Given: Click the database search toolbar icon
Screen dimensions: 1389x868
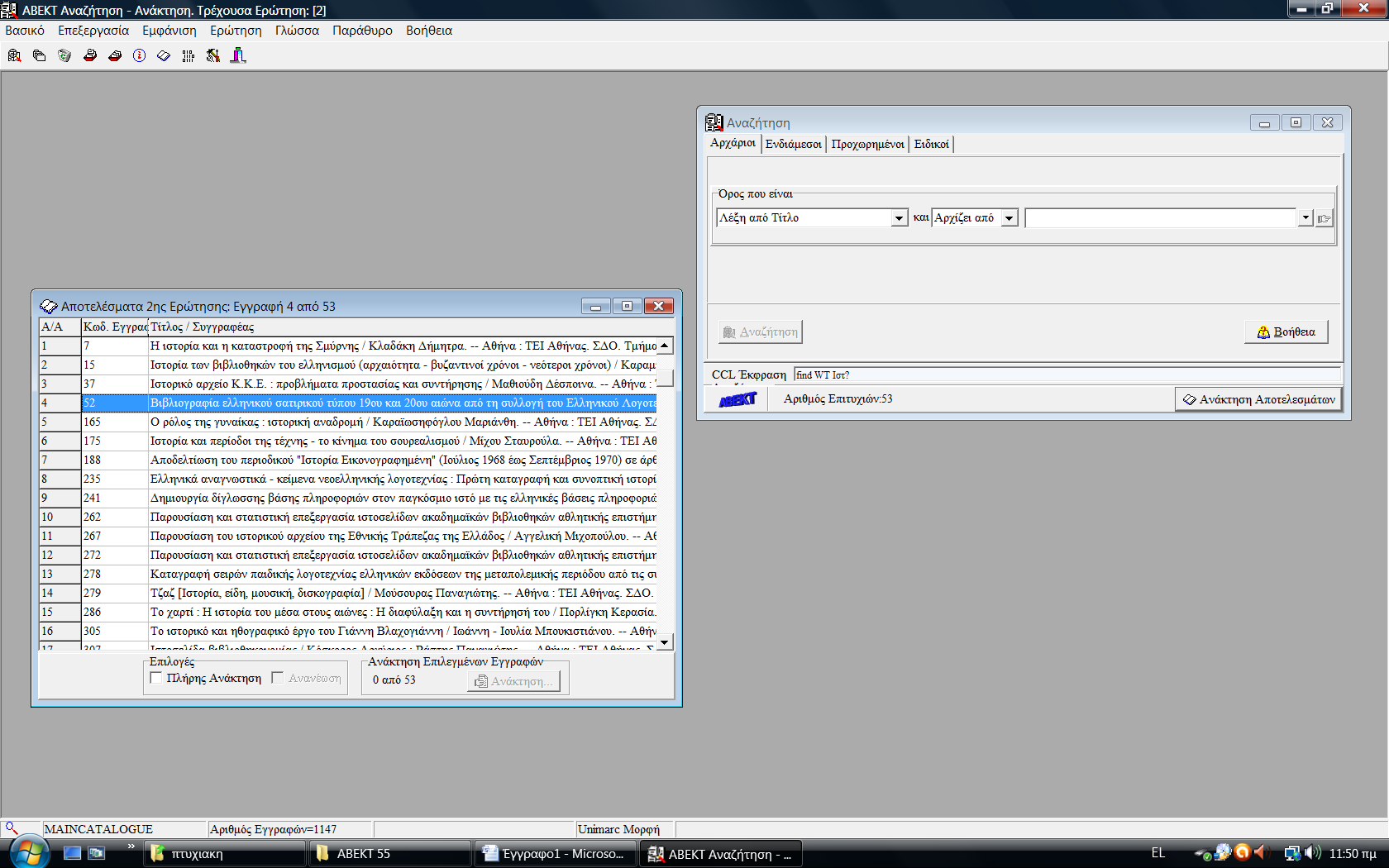Looking at the screenshot, I should tap(14, 55).
